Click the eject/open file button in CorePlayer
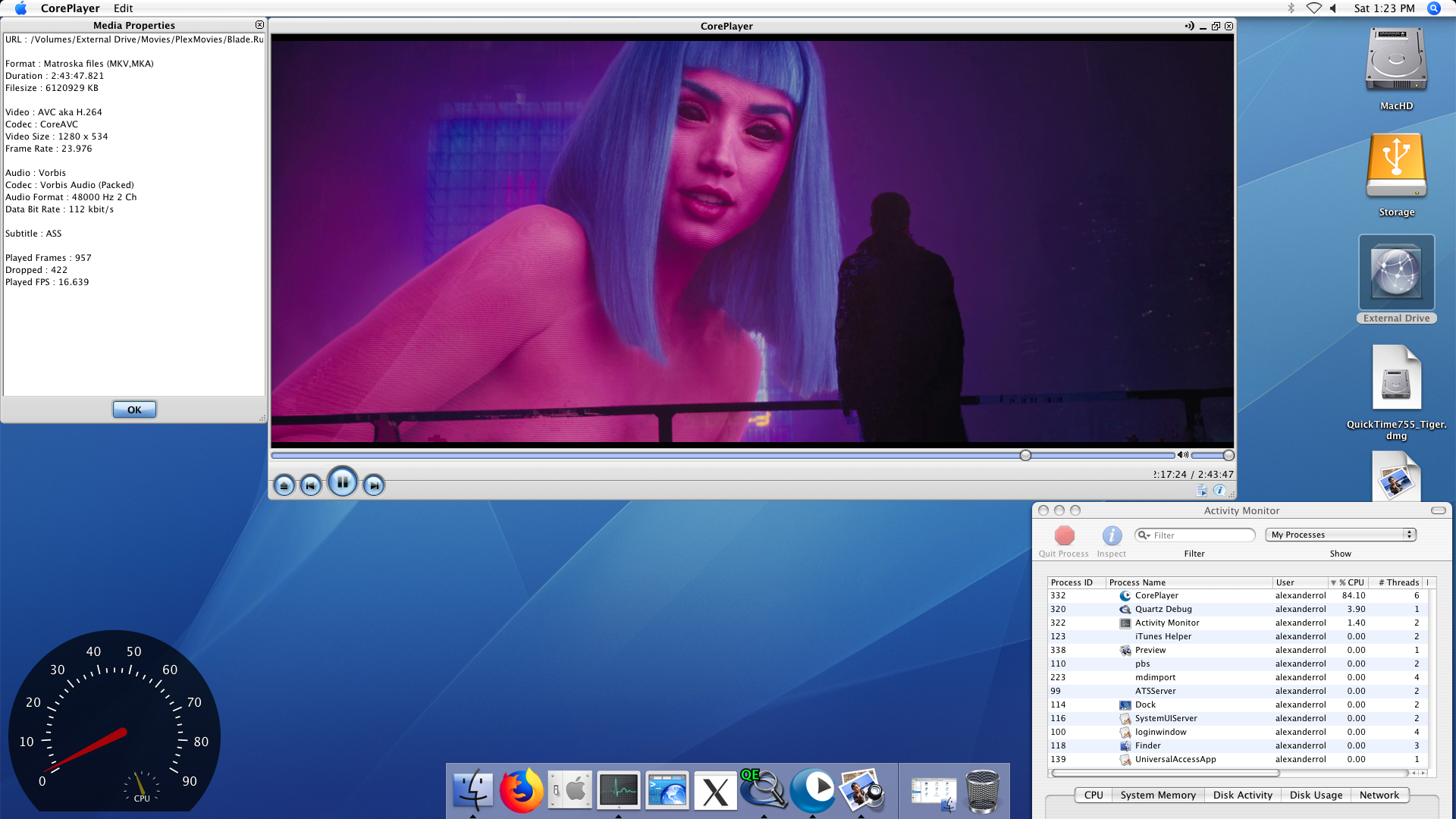The image size is (1456, 819). tap(284, 485)
